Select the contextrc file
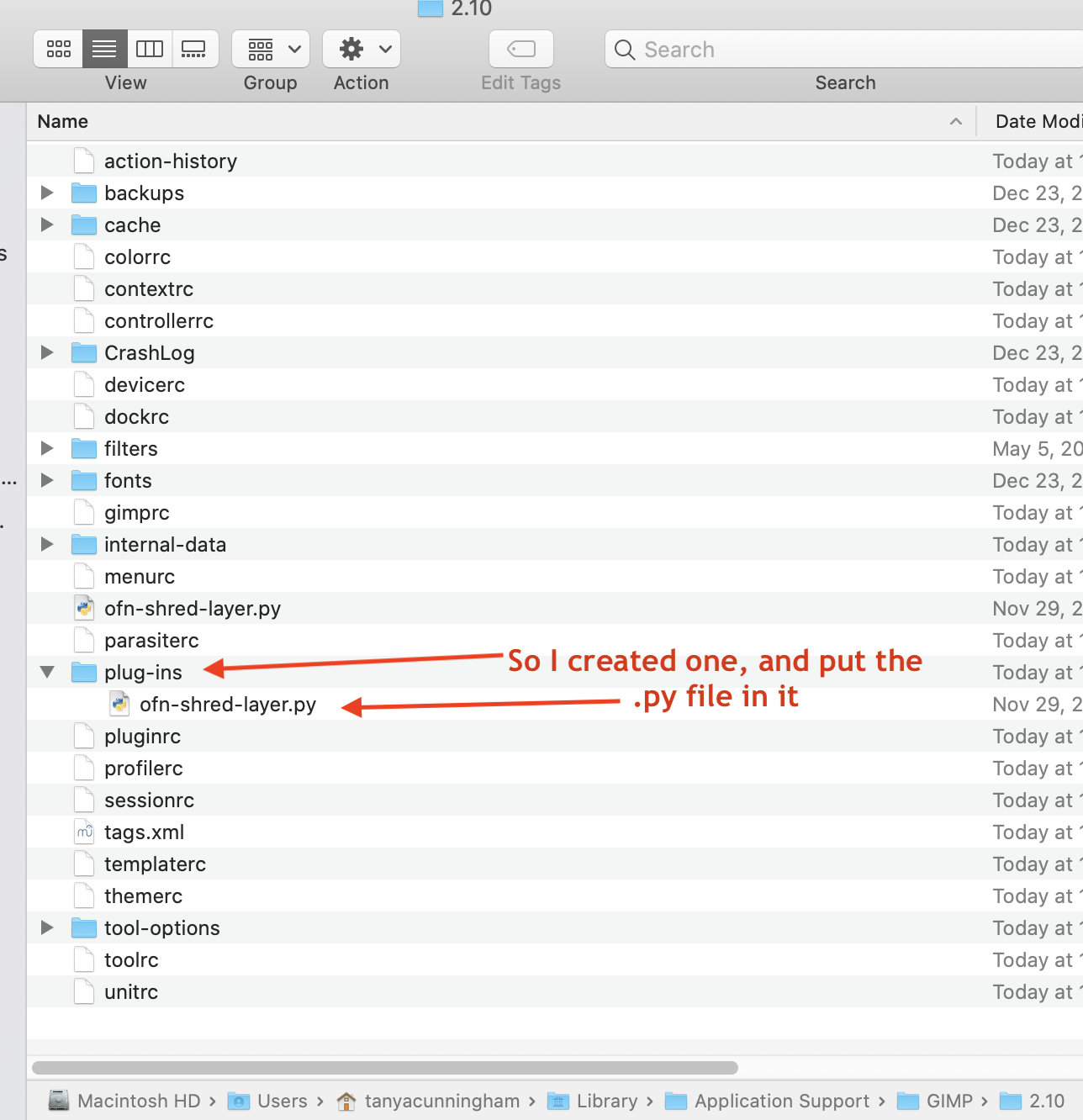This screenshot has width=1083, height=1120. 149,288
